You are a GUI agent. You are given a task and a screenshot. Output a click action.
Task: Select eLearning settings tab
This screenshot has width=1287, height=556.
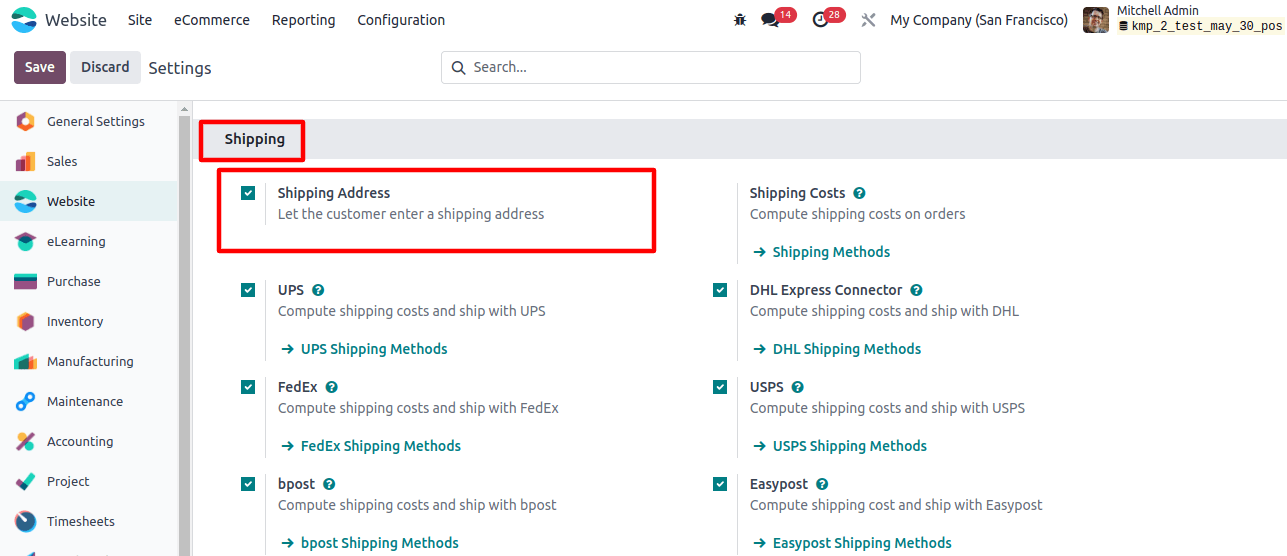point(89,242)
